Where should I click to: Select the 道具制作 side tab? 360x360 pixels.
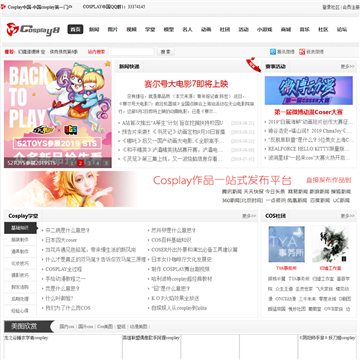20,251
